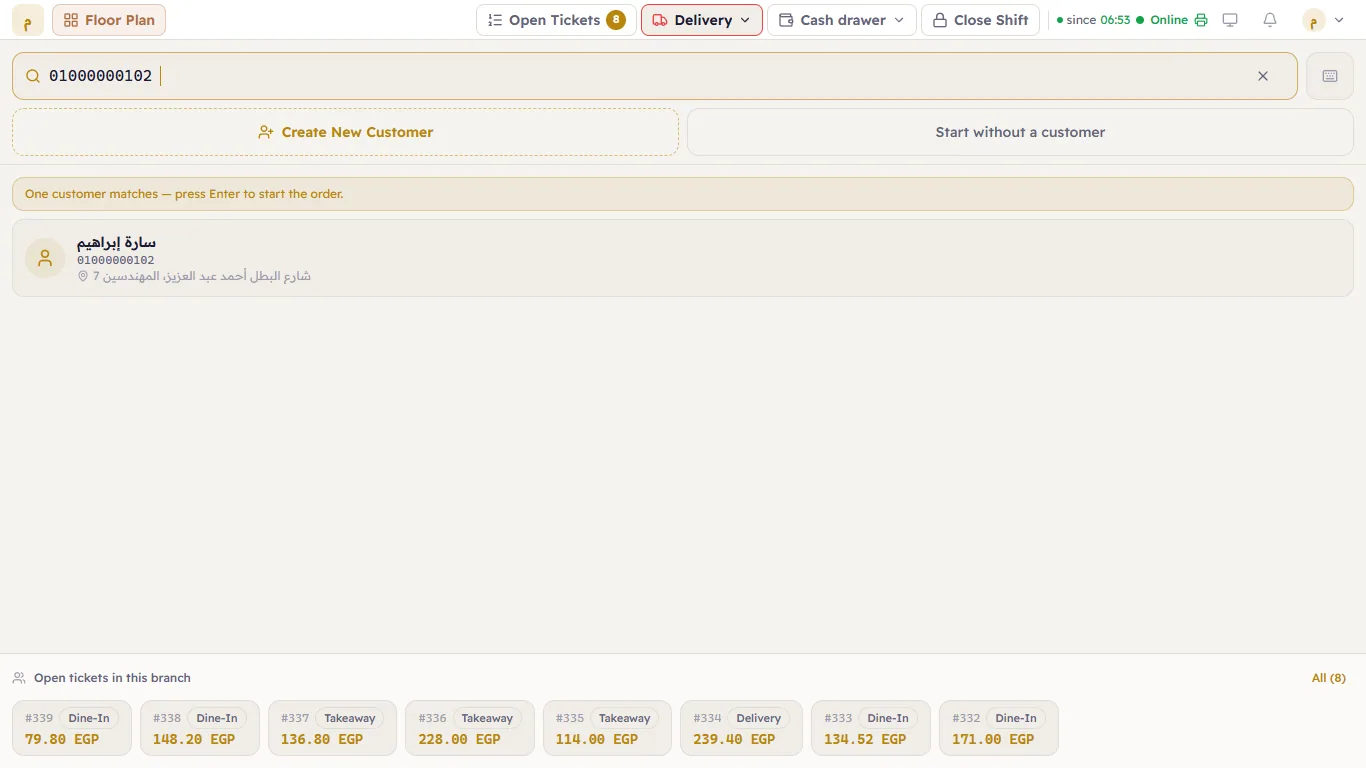Click Create New Customer
The height and width of the screenshot is (768, 1366).
[x=345, y=132]
